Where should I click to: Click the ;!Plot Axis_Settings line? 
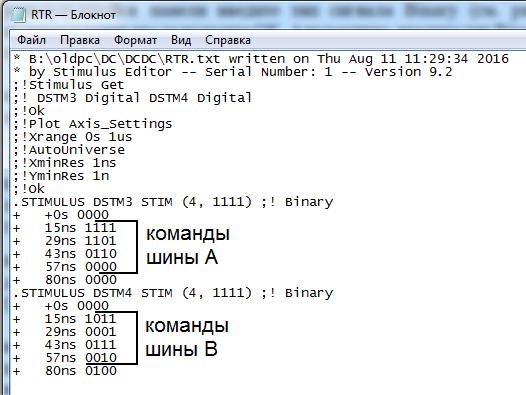coord(93,124)
